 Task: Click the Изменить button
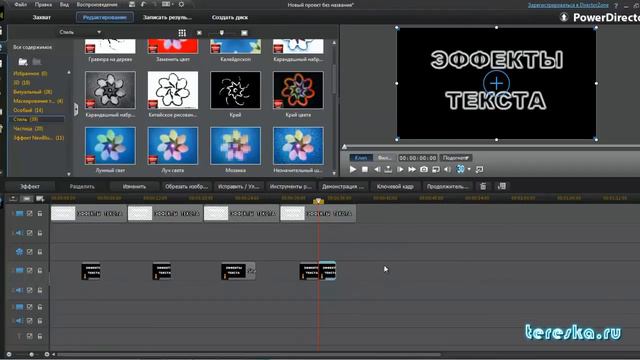(134, 186)
